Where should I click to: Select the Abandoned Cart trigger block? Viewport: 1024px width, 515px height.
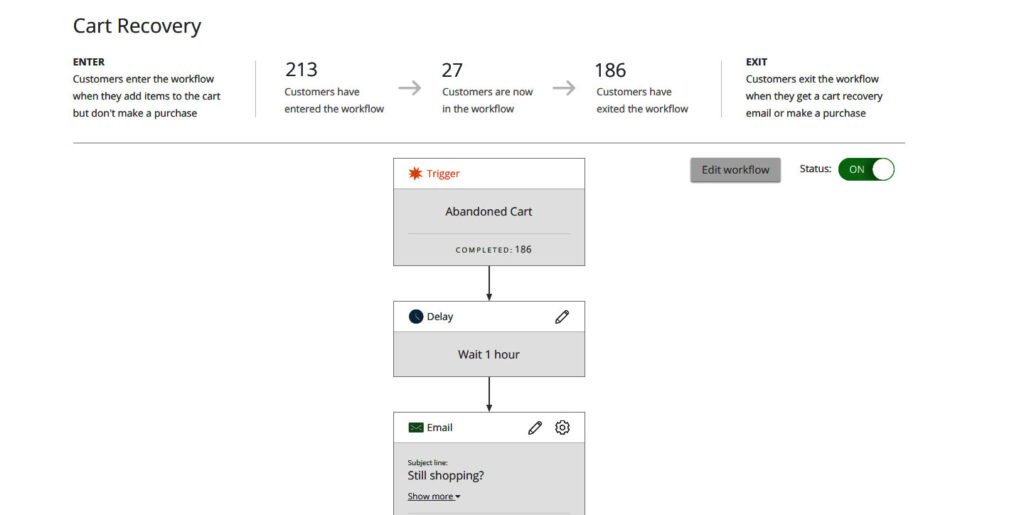pos(488,212)
